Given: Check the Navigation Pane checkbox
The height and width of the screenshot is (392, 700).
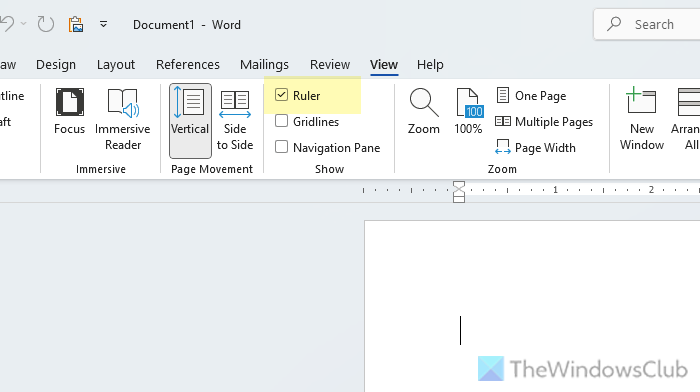Looking at the screenshot, I should [x=281, y=147].
